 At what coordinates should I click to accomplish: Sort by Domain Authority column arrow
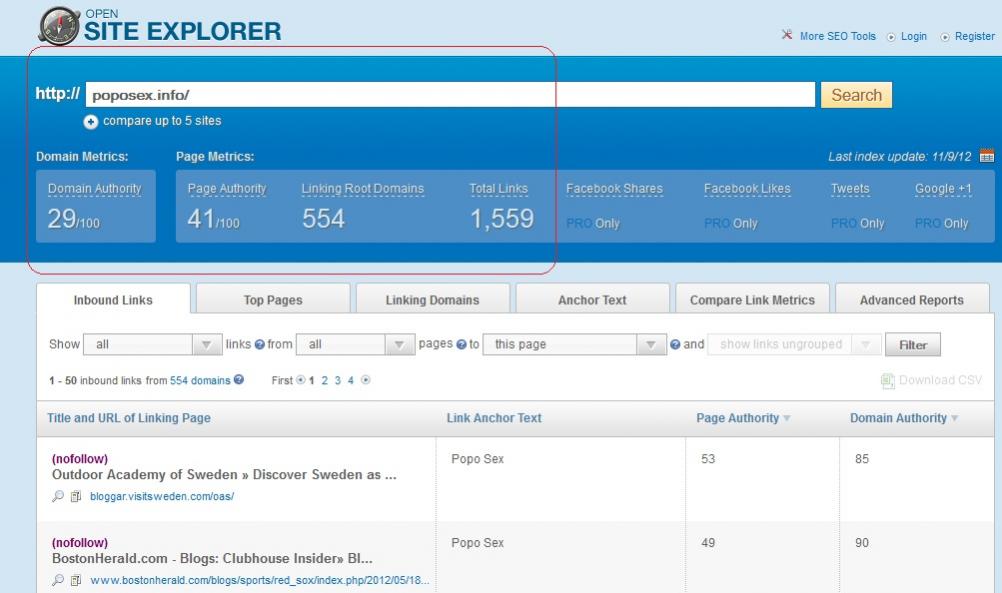(954, 418)
